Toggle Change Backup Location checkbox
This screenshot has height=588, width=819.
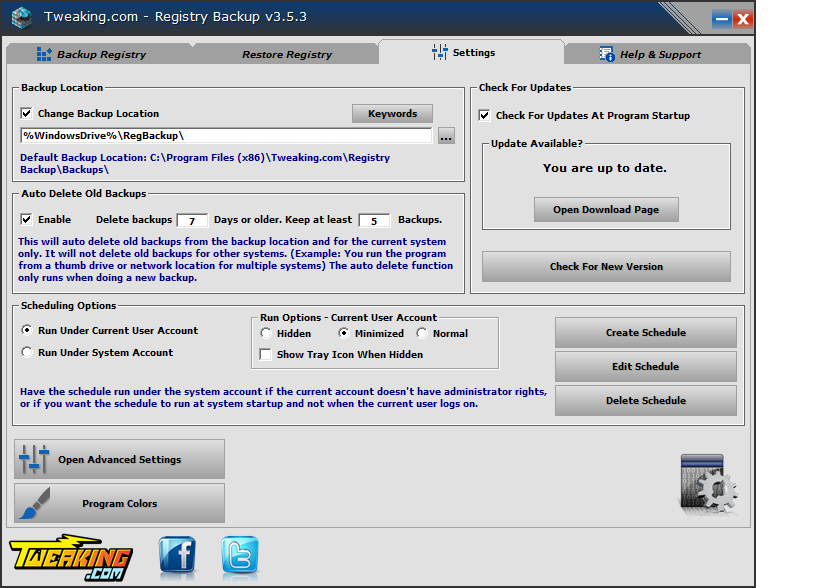(x=27, y=114)
